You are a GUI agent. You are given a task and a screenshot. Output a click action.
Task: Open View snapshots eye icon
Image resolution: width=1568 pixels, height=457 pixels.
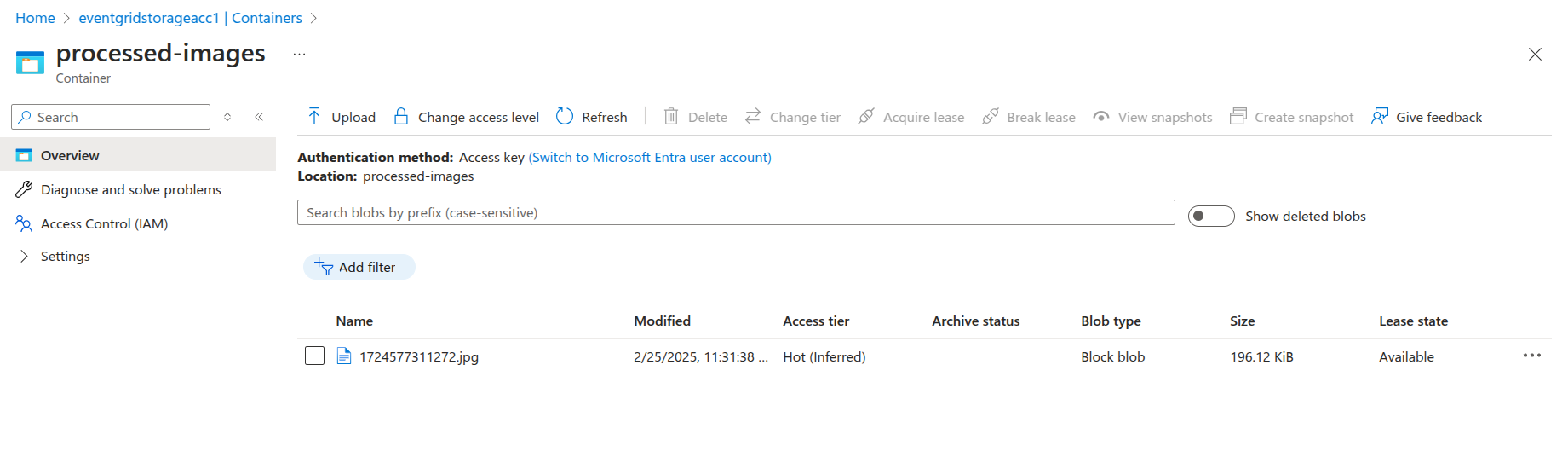[1101, 117]
